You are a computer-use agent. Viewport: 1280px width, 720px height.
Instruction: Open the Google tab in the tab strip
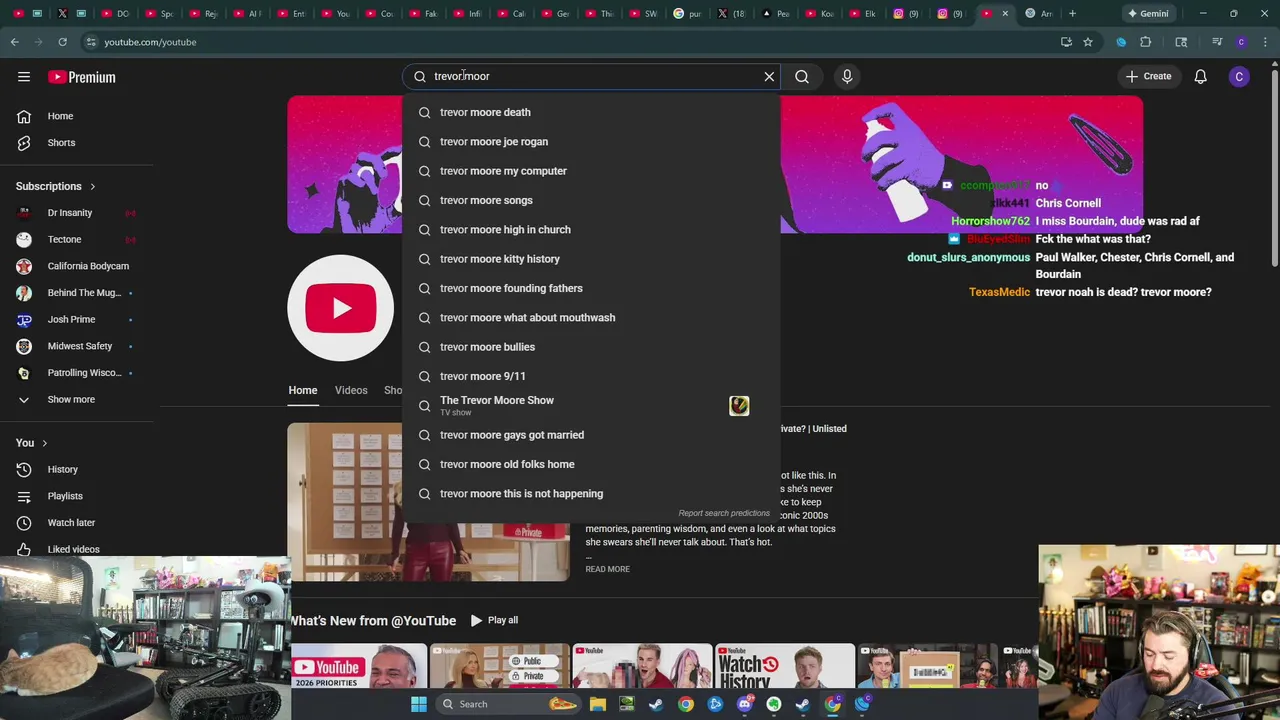point(688,14)
